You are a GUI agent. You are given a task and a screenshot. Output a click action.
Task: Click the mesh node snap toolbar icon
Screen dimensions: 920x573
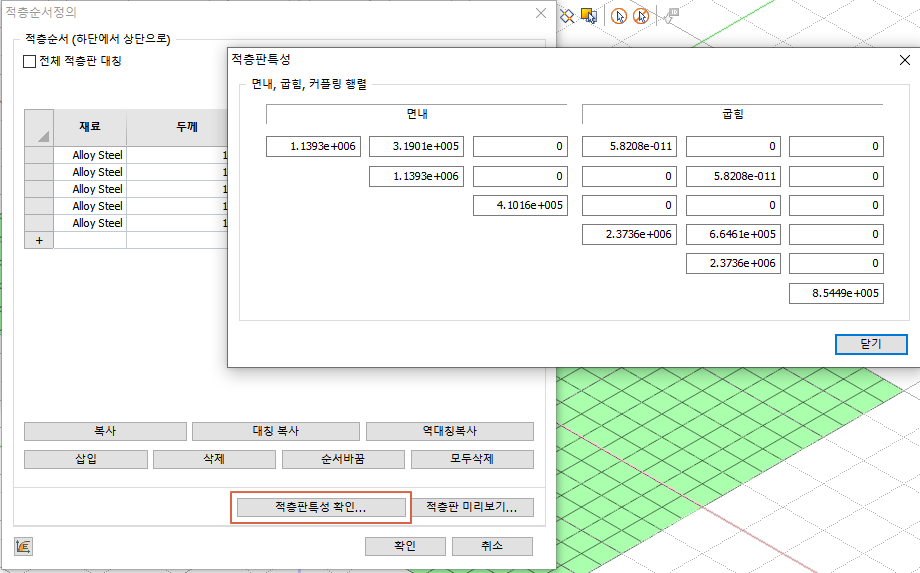tap(567, 16)
